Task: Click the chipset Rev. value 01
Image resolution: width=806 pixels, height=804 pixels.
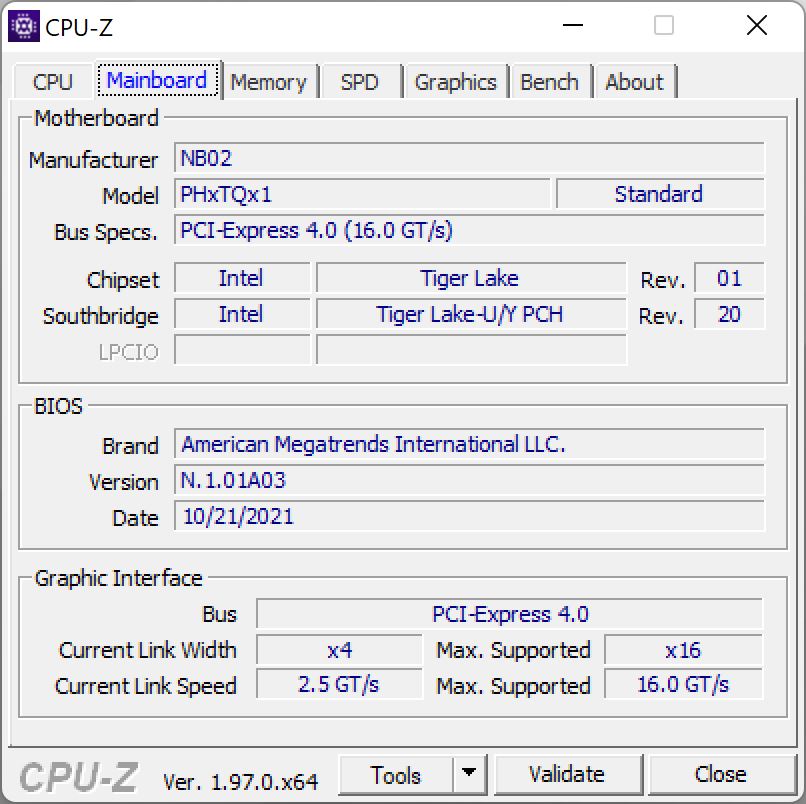Action: (x=729, y=278)
